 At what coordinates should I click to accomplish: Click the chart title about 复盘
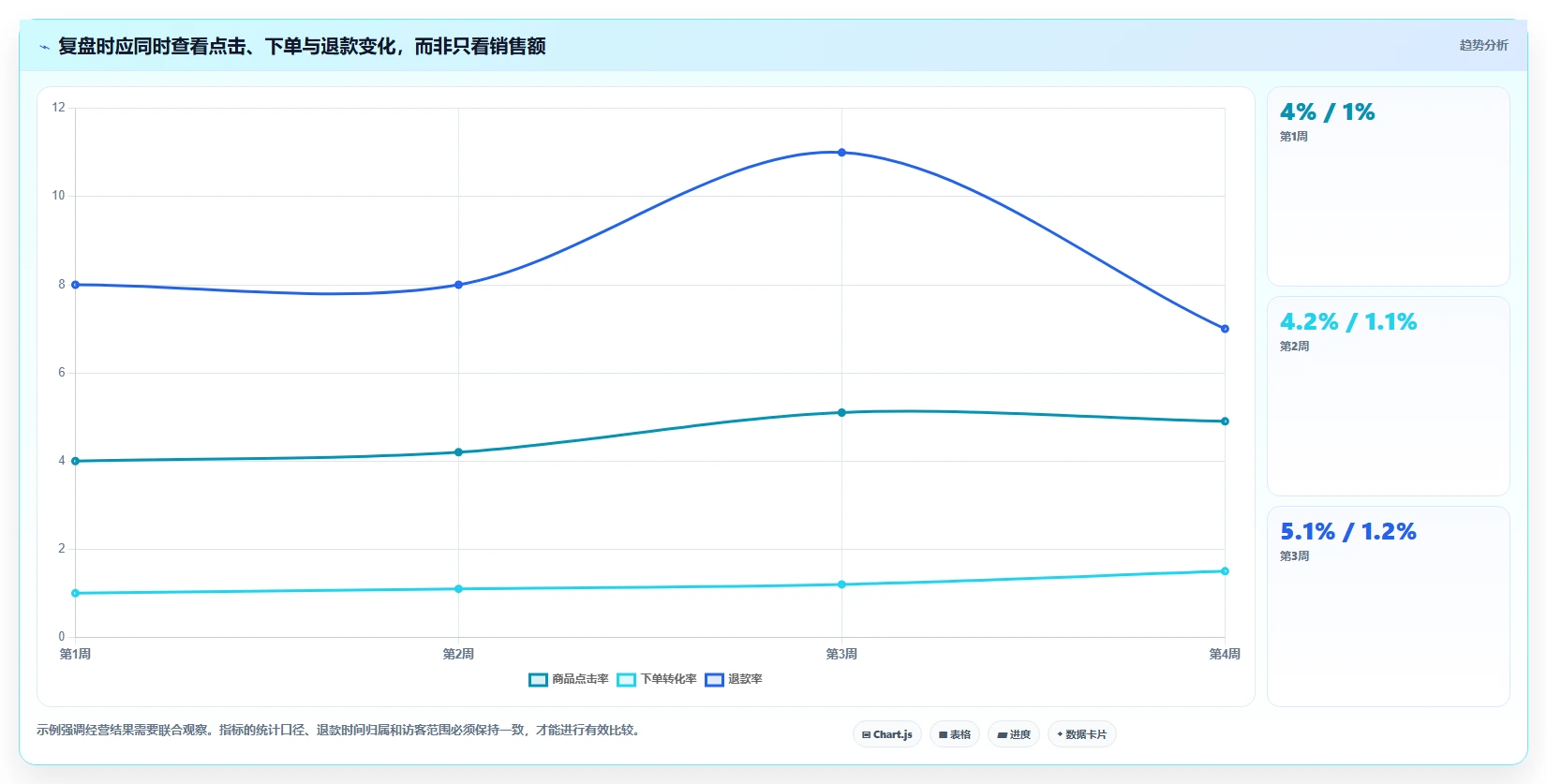coord(302,46)
